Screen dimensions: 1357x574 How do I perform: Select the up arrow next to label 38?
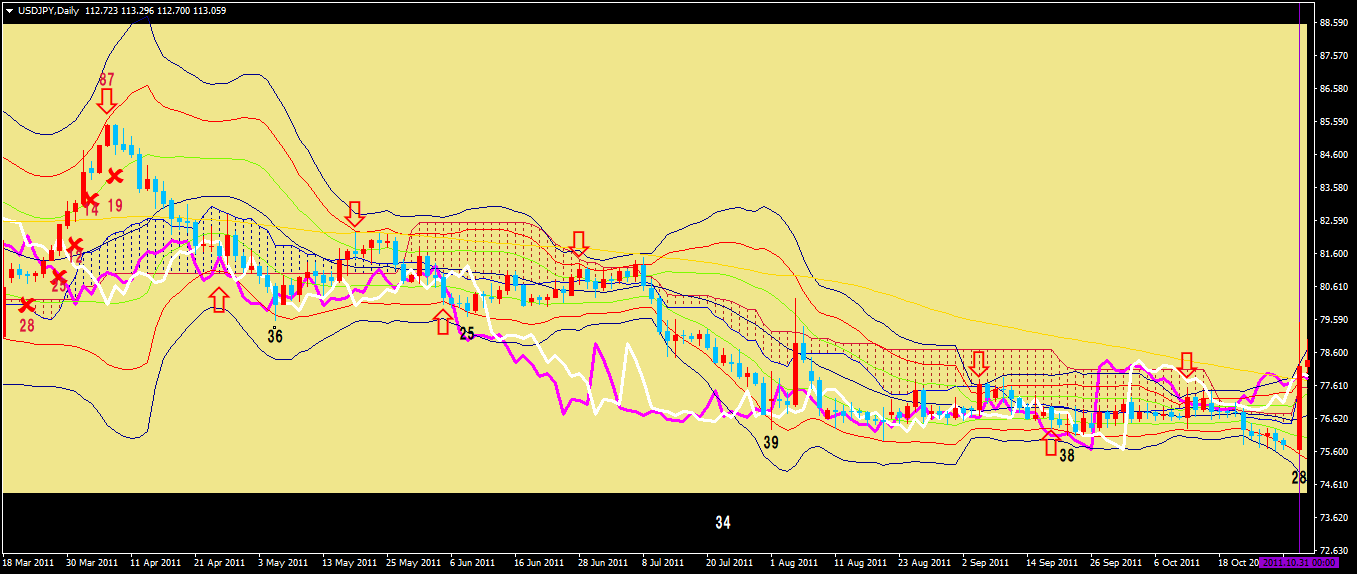tap(1051, 441)
